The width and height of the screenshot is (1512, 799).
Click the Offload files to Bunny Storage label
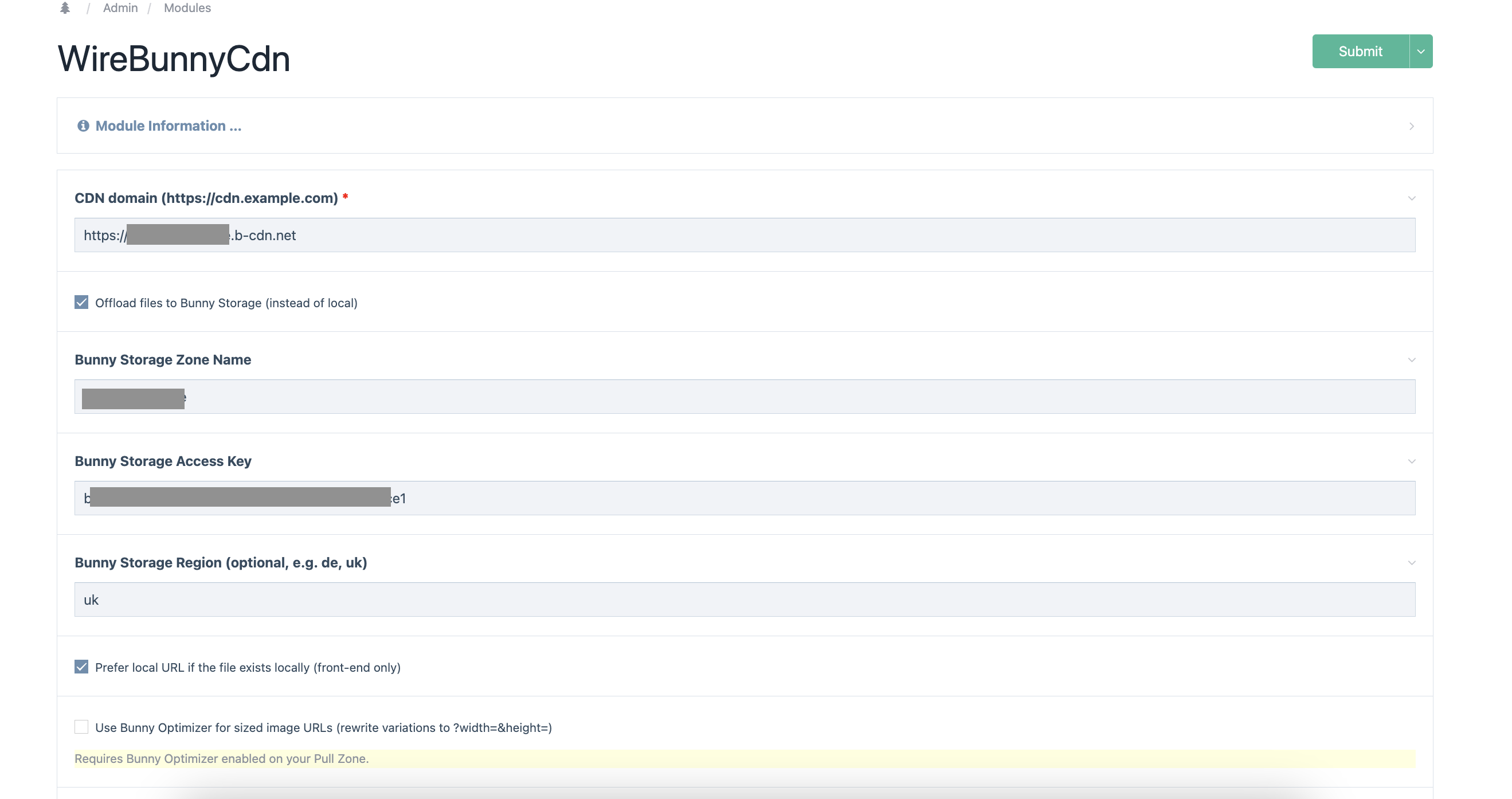tap(226, 303)
